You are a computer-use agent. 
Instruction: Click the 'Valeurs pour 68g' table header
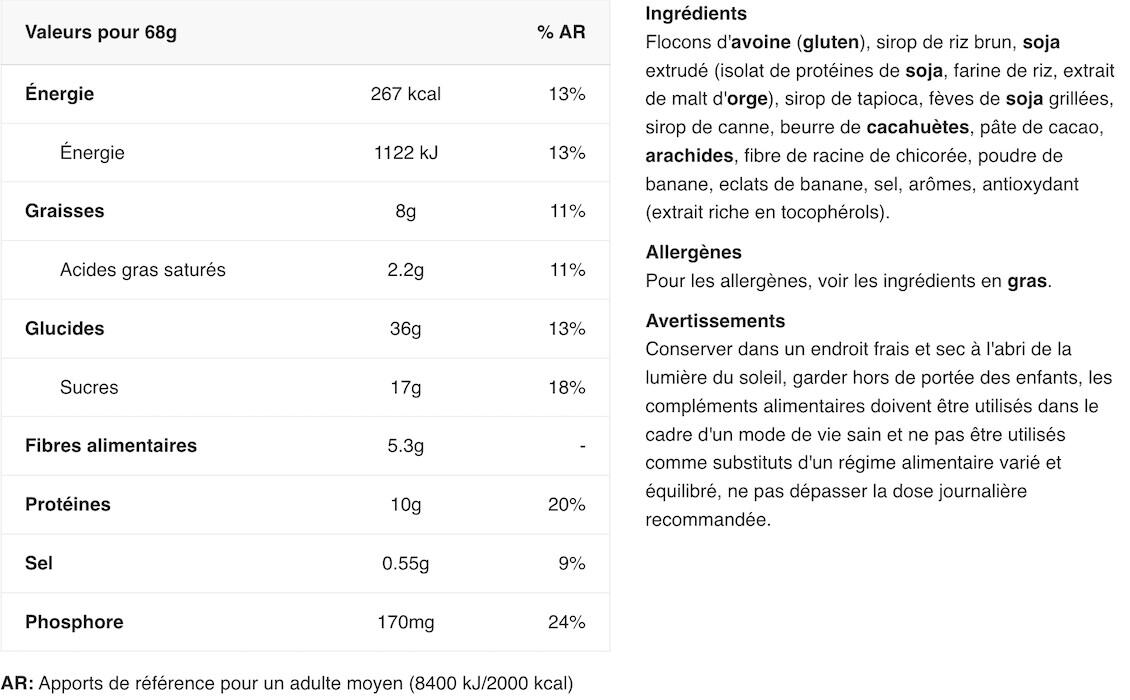pos(100,32)
